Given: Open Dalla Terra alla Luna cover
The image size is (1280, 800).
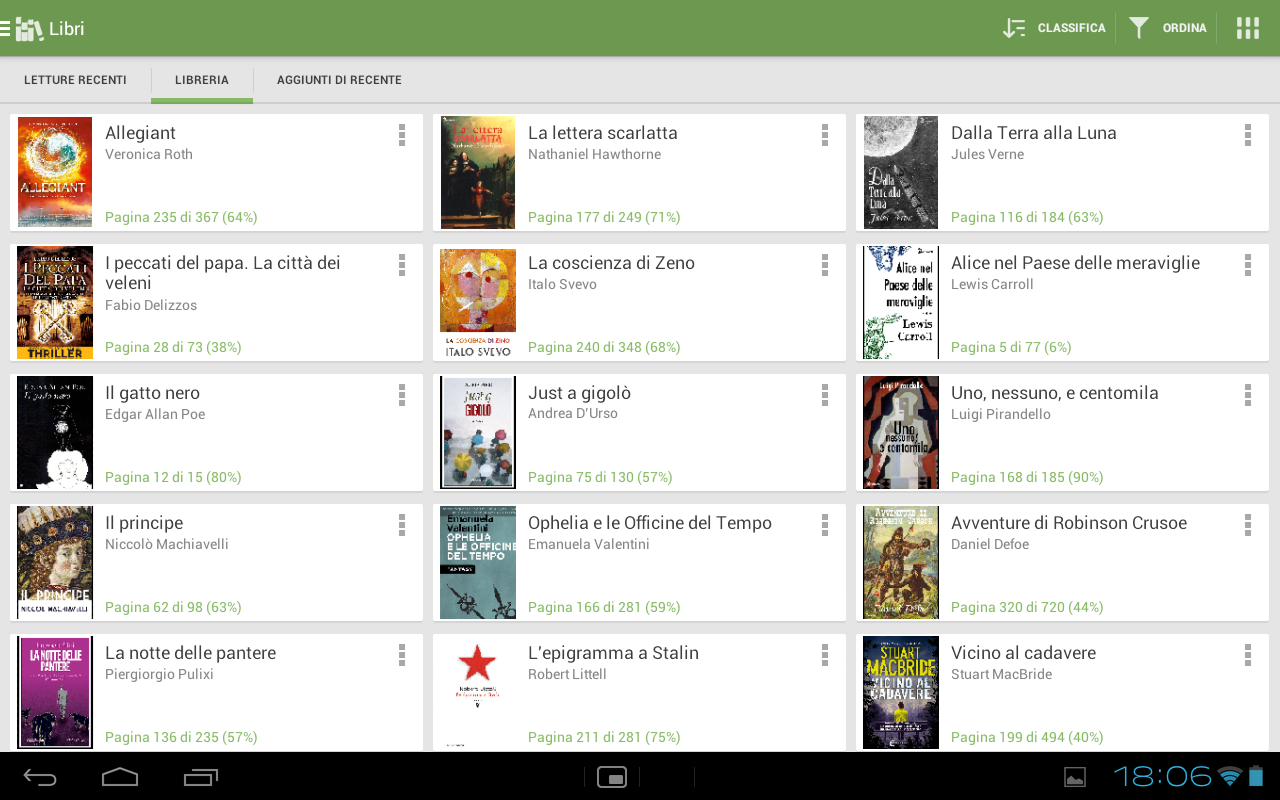Looking at the screenshot, I should tap(901, 172).
